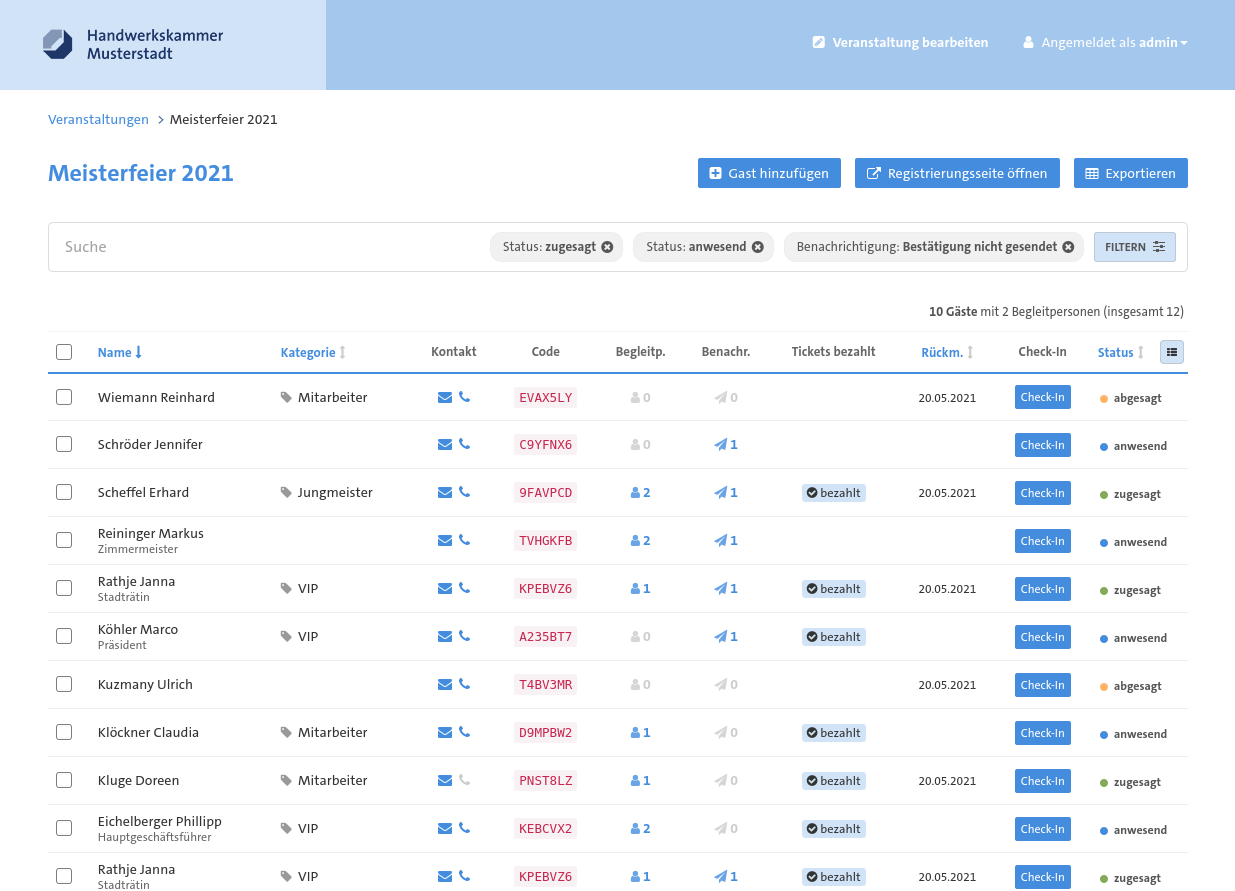Click the 'Gast hinzufügen' button

(x=769, y=173)
